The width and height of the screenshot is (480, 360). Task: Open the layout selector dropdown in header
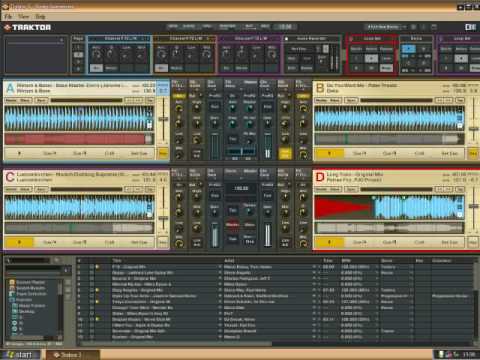[x=386, y=27]
